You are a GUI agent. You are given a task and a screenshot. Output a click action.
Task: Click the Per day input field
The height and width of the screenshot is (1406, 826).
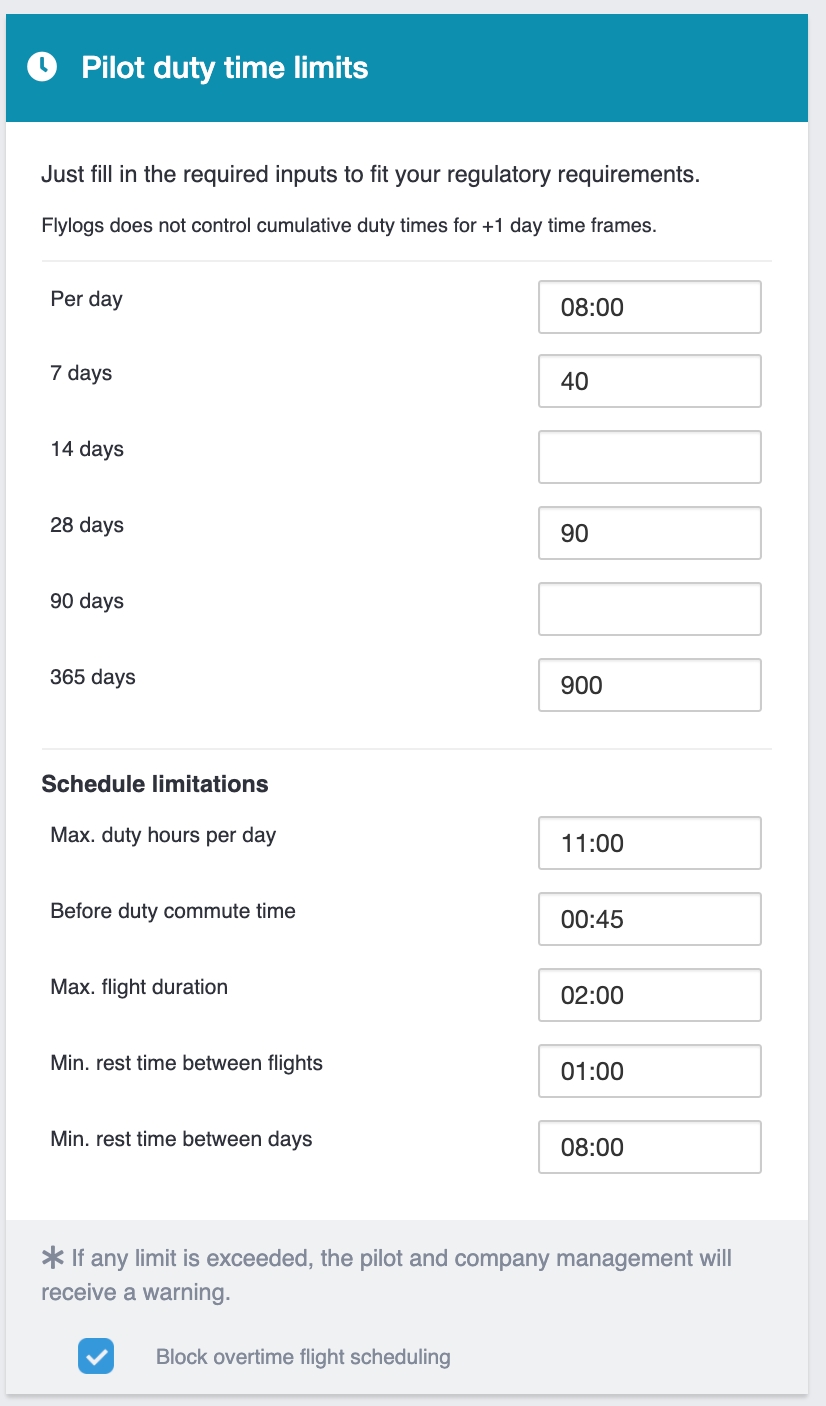[649, 307]
